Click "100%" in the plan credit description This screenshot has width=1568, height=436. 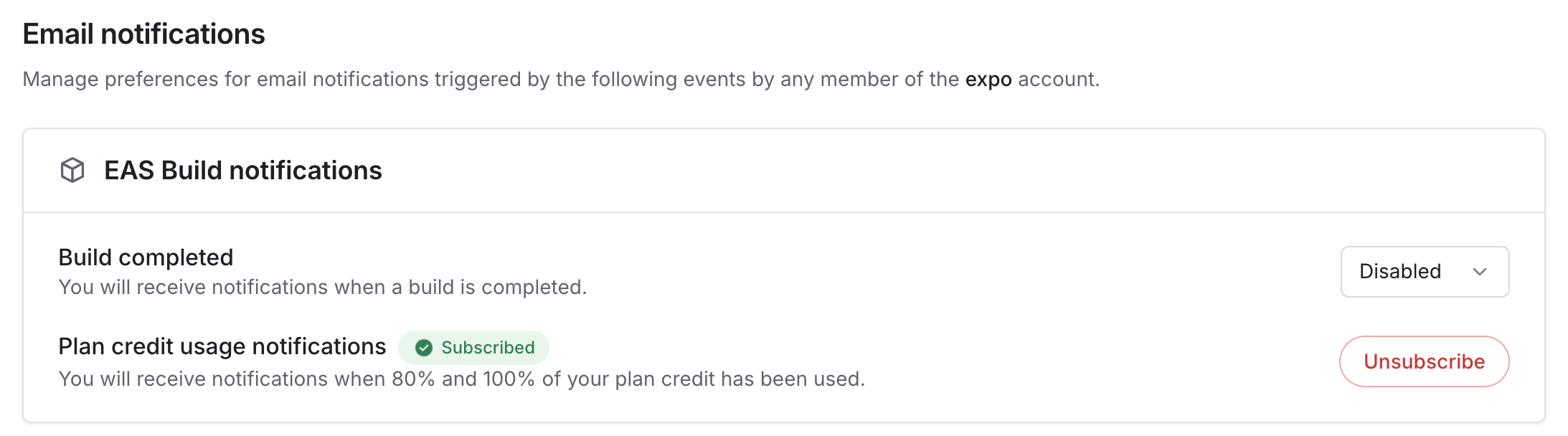pyautogui.click(x=509, y=379)
